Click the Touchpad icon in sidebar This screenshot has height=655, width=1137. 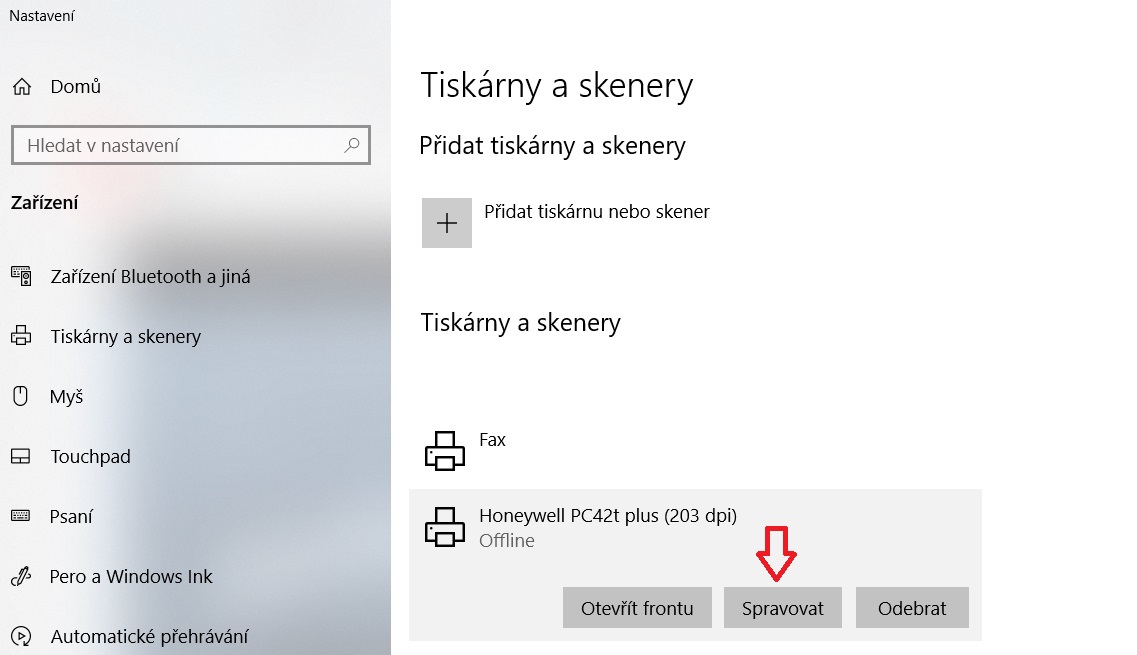click(x=20, y=457)
